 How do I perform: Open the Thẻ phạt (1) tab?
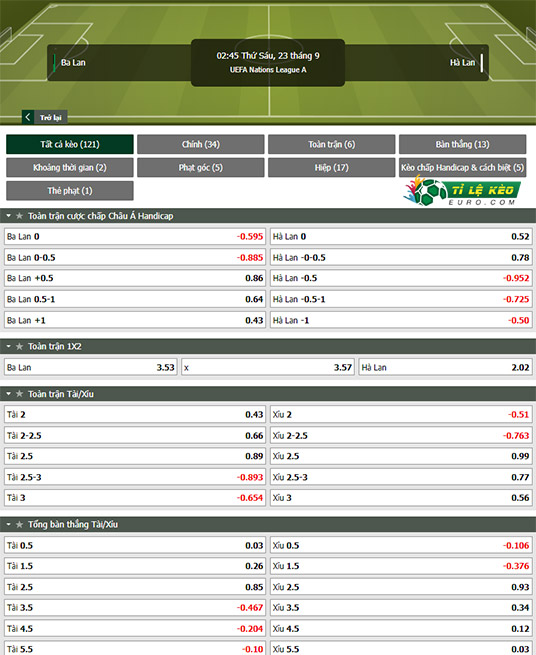[x=70, y=191]
